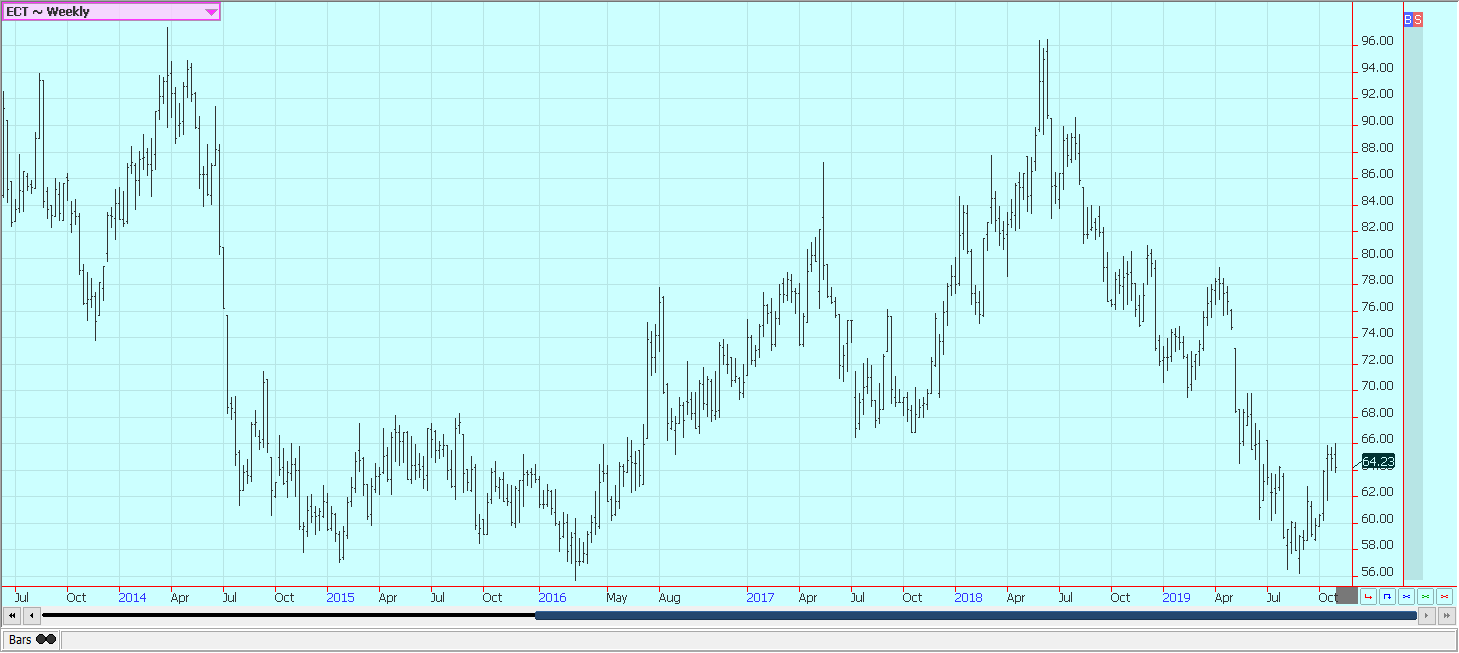This screenshot has height=653, width=1459.
Task: Click the blue B buy button
Action: point(1408,19)
